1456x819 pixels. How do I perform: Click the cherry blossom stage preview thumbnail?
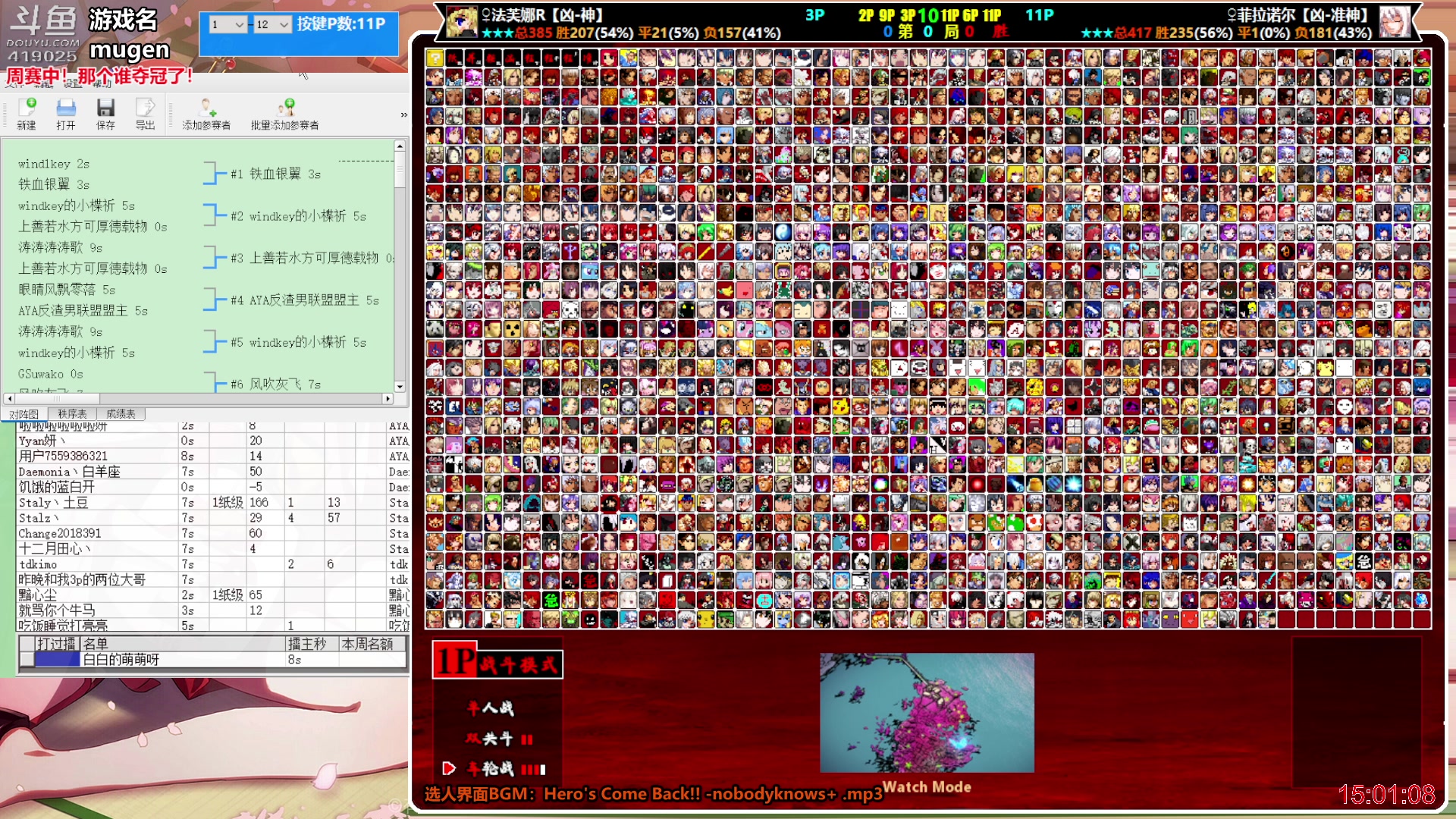click(927, 712)
